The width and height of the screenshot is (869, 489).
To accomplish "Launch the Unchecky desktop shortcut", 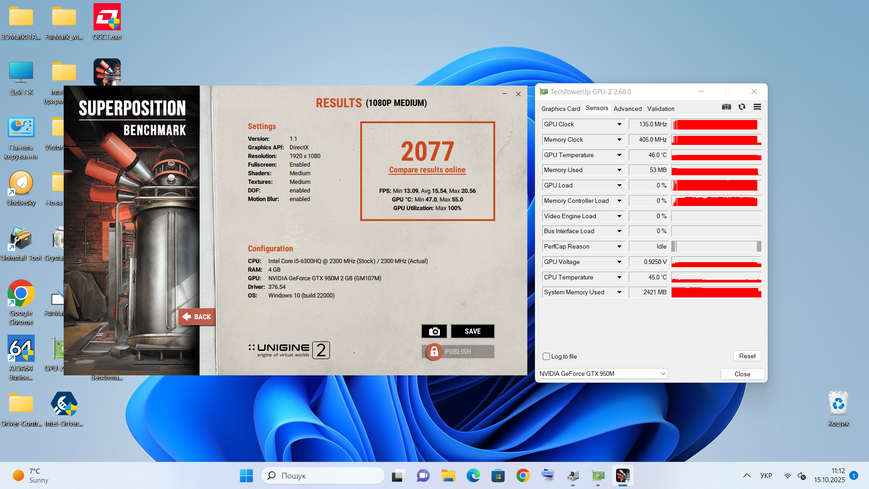I will pos(21,189).
